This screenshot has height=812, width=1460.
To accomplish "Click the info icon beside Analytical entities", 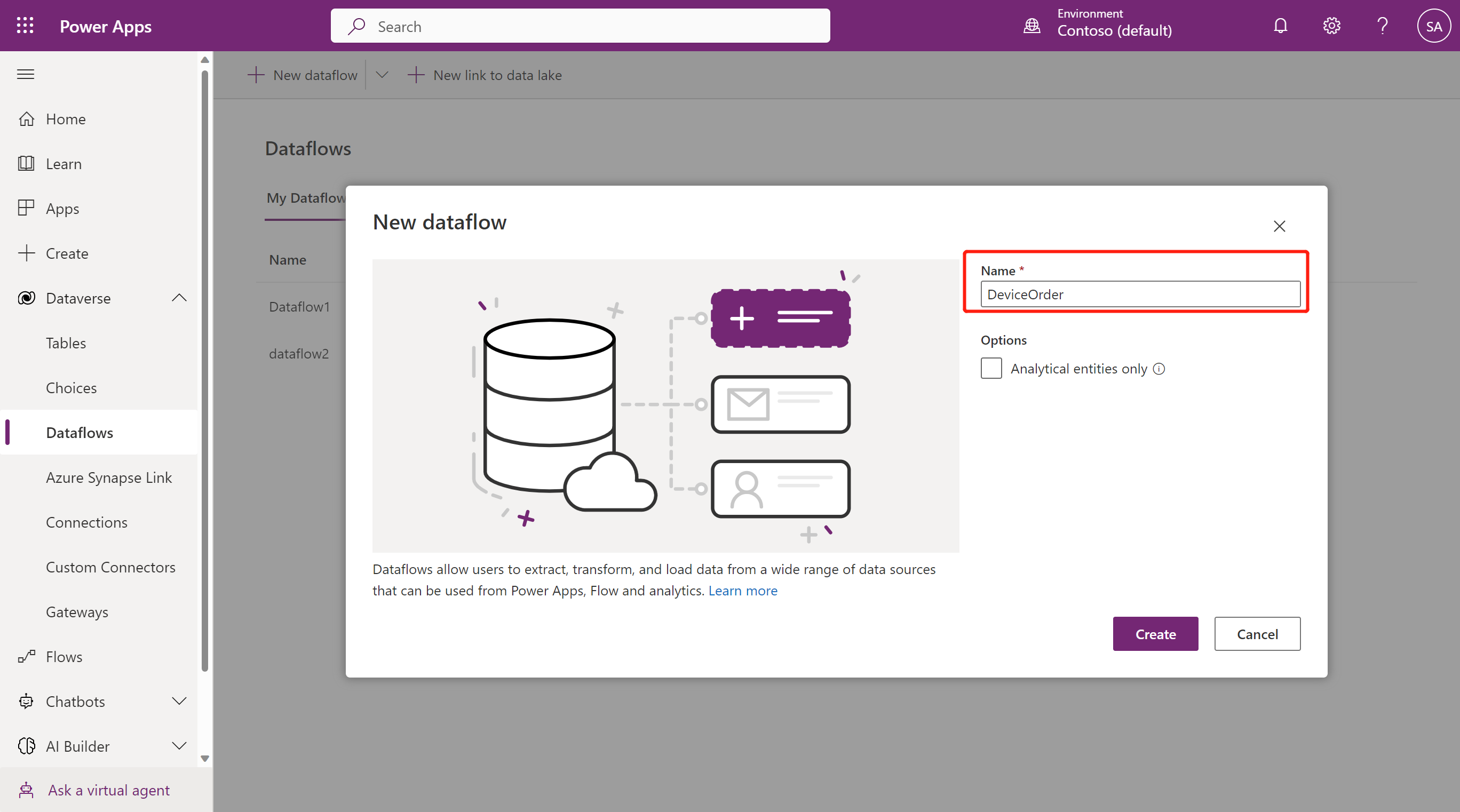I will 1159,369.
